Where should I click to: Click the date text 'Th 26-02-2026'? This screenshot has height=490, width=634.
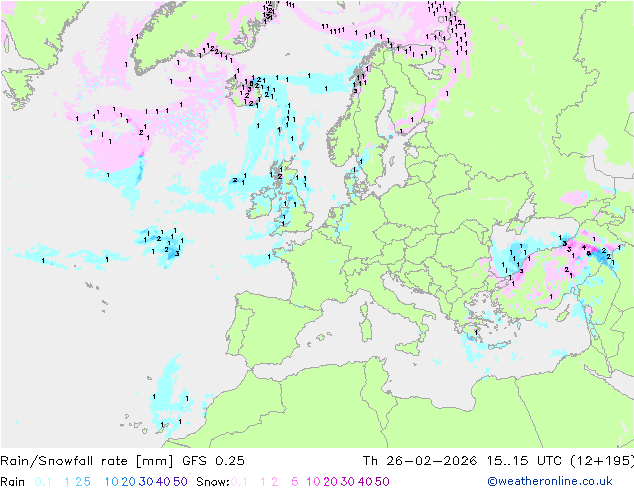click(420, 461)
